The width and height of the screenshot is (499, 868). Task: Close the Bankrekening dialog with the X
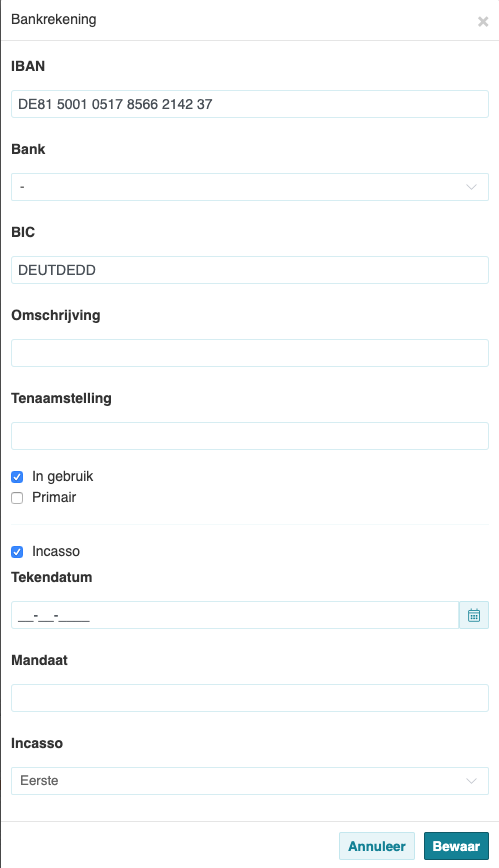(483, 22)
